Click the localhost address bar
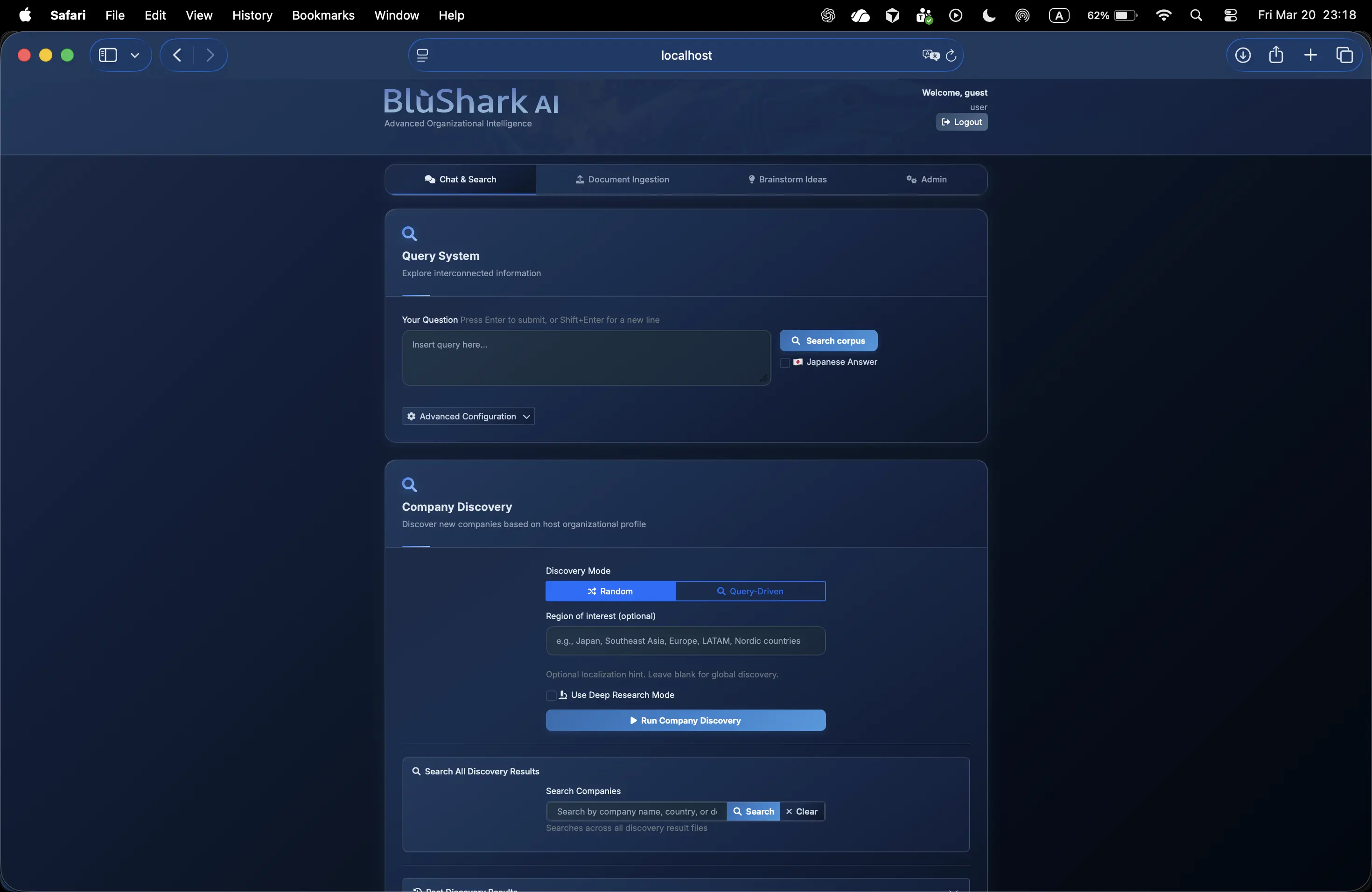This screenshot has height=892, width=1372. pos(686,56)
